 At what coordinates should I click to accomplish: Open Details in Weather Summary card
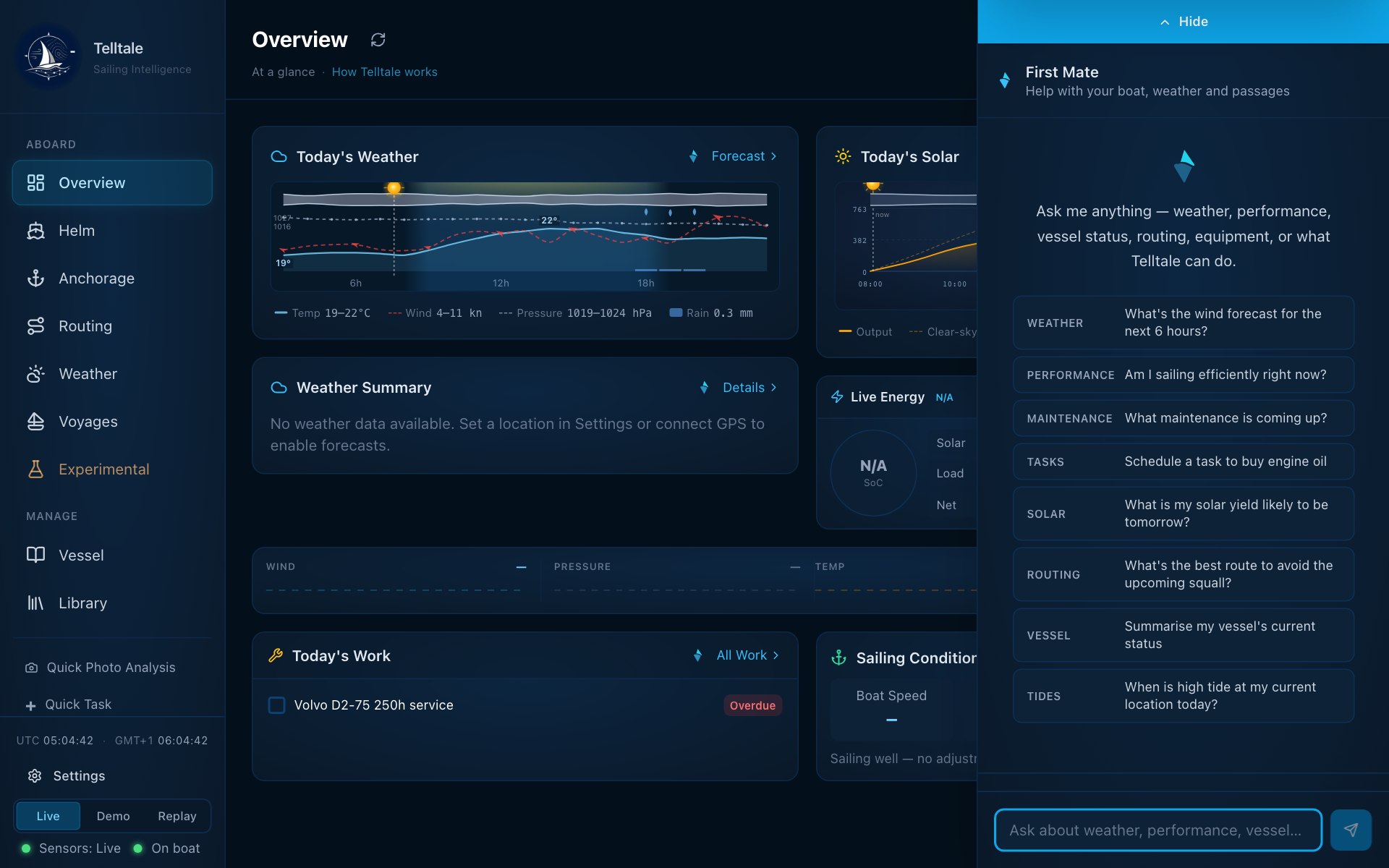750,388
